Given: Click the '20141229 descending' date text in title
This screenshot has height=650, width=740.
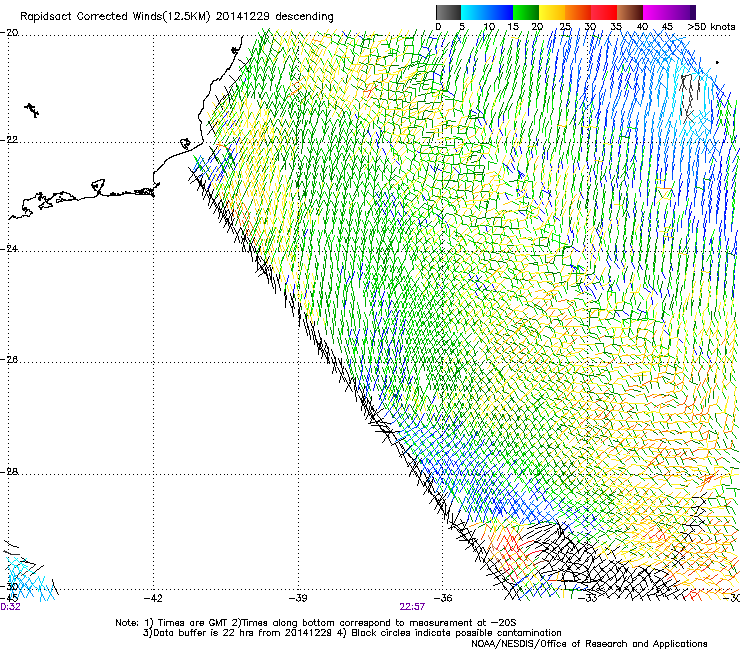Looking at the screenshot, I should (274, 17).
